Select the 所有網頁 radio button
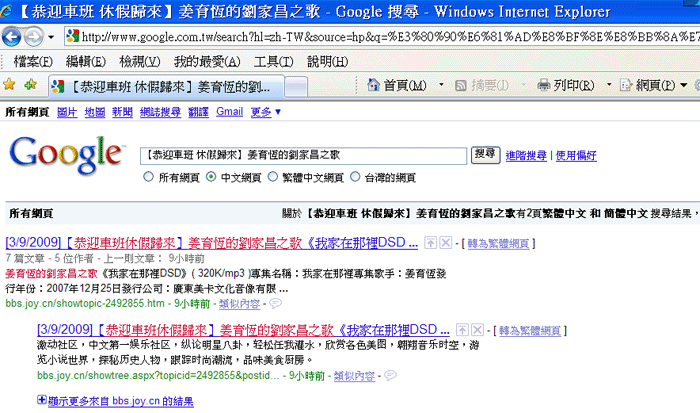 click(148, 177)
